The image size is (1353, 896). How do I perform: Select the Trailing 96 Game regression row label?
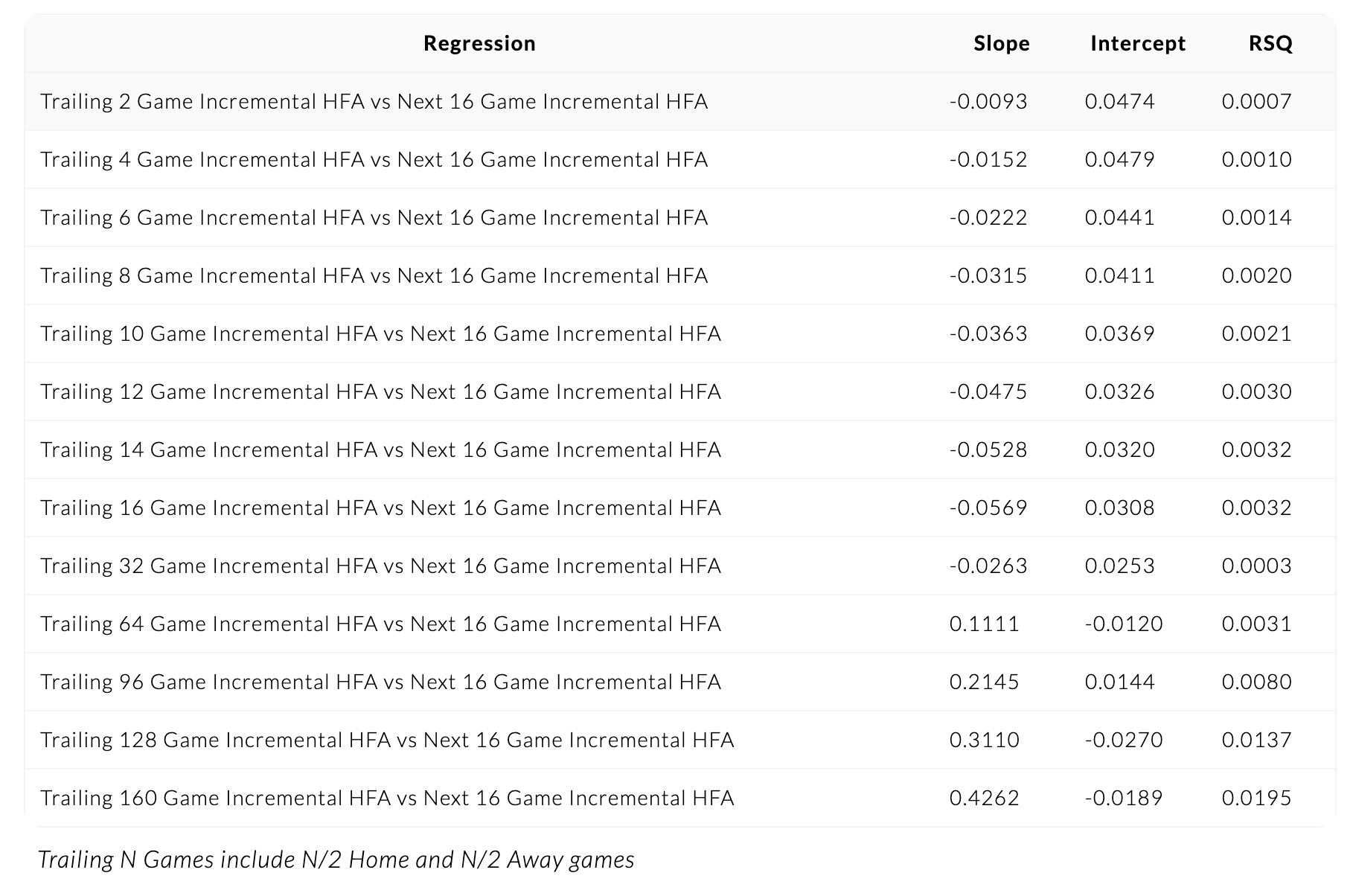point(380,682)
